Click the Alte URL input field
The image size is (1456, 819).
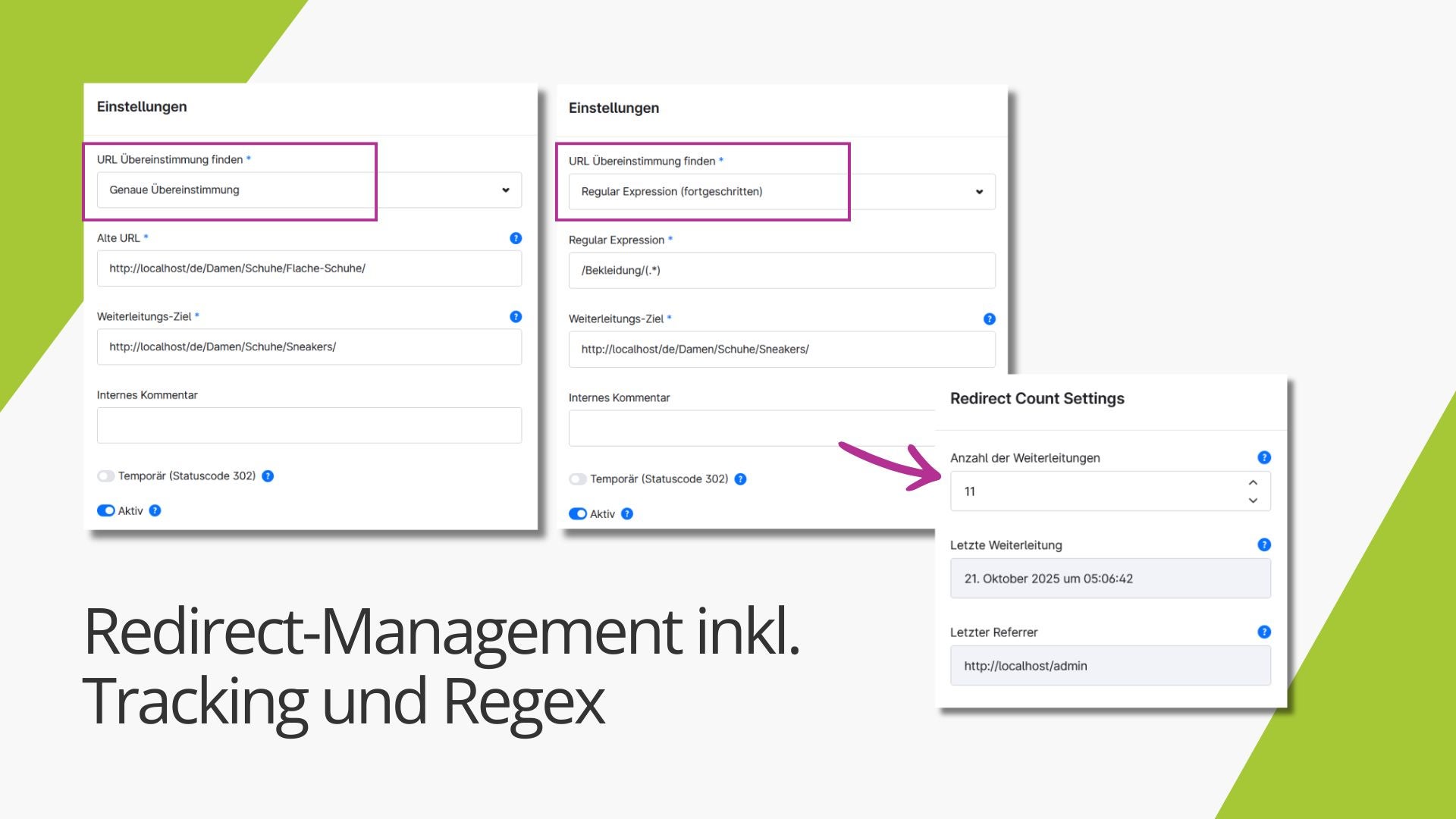309,268
